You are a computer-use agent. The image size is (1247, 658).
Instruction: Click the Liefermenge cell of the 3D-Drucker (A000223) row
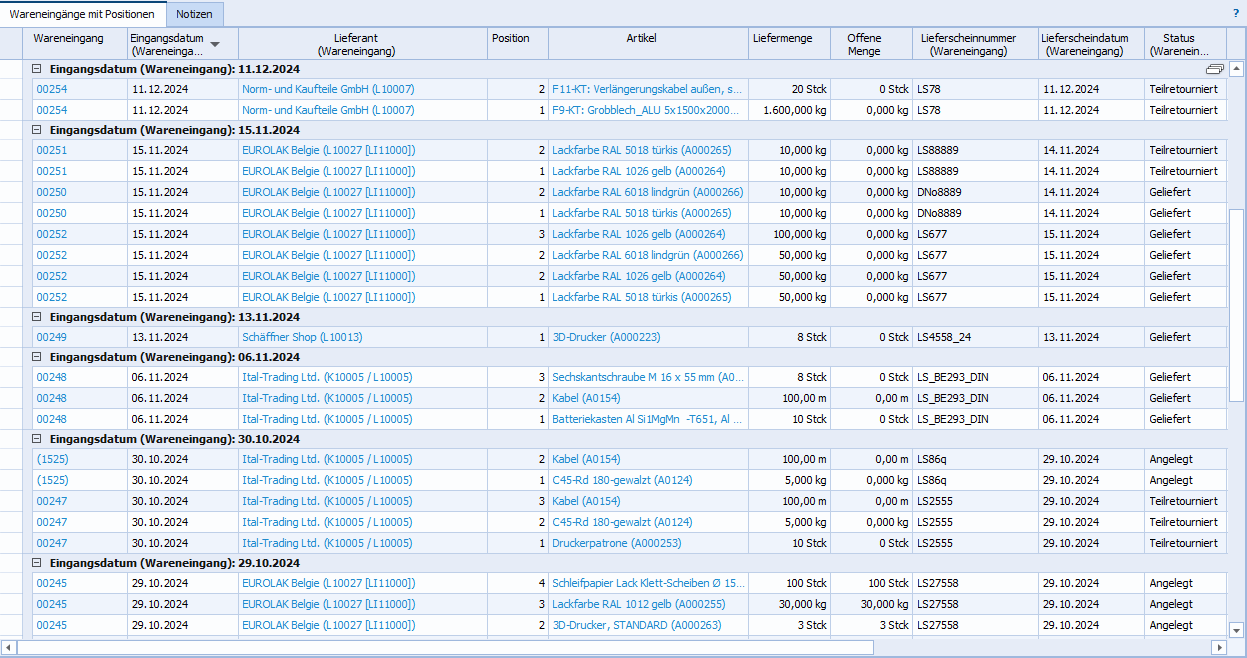(x=789, y=338)
